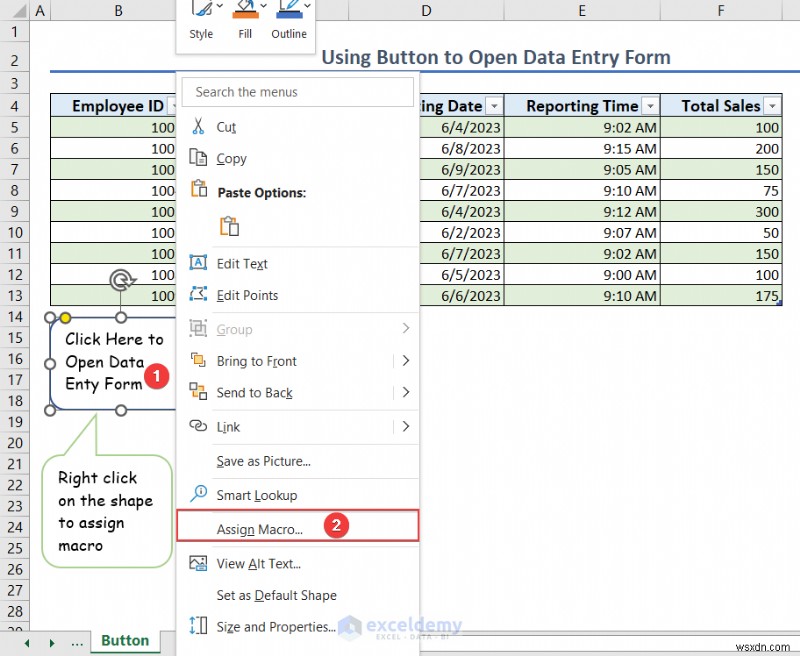This screenshot has width=800, height=656.
Task: Open Style dropdown arrow
Action: pyautogui.click(x=220, y=6)
